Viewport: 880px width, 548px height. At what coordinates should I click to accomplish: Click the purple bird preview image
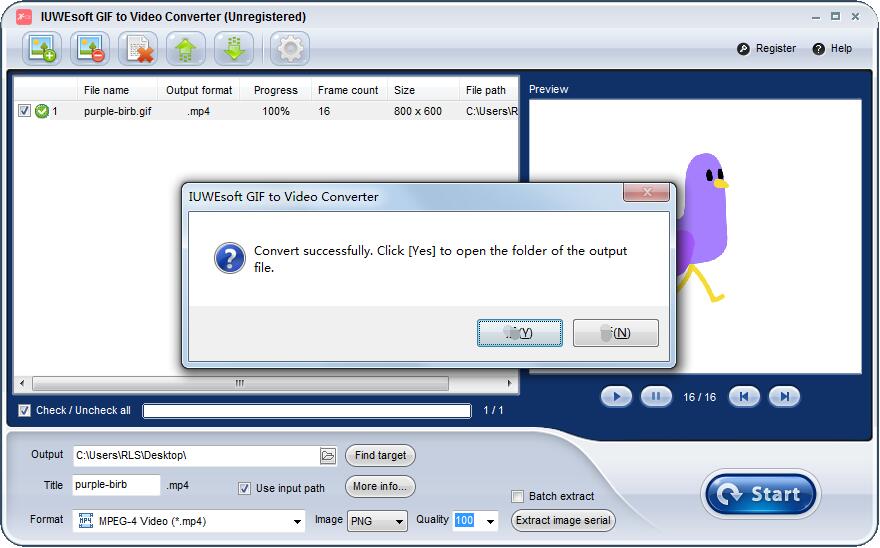point(702,227)
